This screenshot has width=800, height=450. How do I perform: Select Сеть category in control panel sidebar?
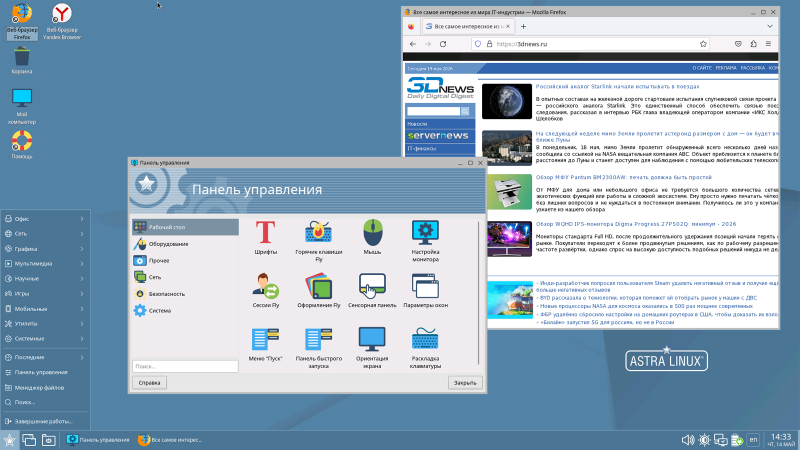point(185,277)
